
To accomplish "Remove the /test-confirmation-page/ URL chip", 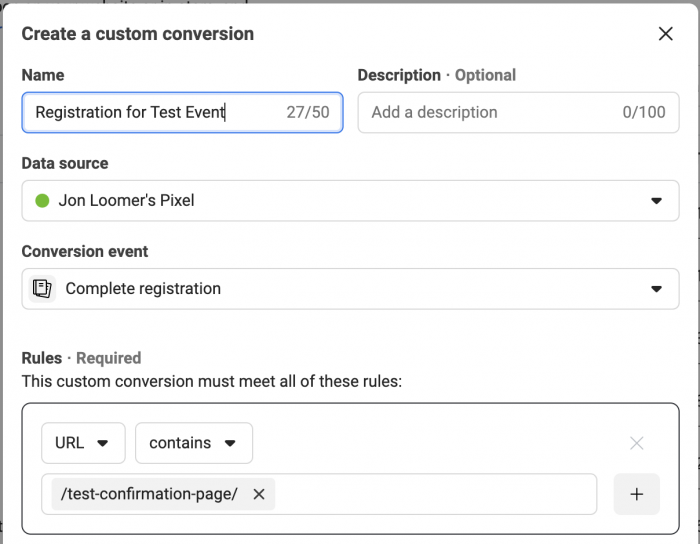I will 259,494.
